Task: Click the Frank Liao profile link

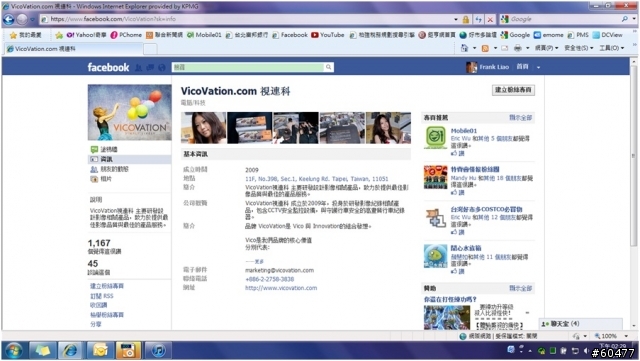Action: click(493, 67)
